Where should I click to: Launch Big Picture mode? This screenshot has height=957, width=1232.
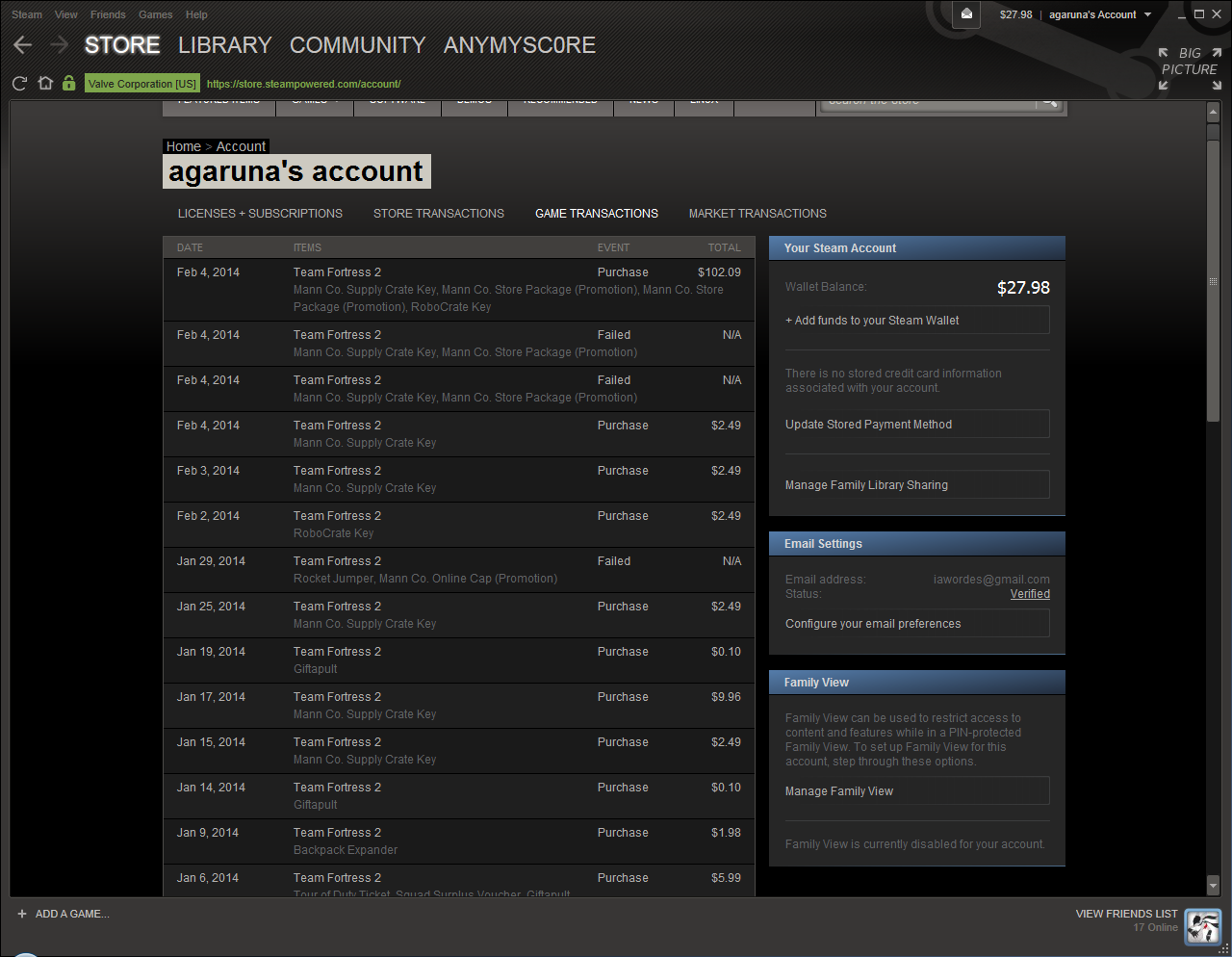click(1190, 68)
